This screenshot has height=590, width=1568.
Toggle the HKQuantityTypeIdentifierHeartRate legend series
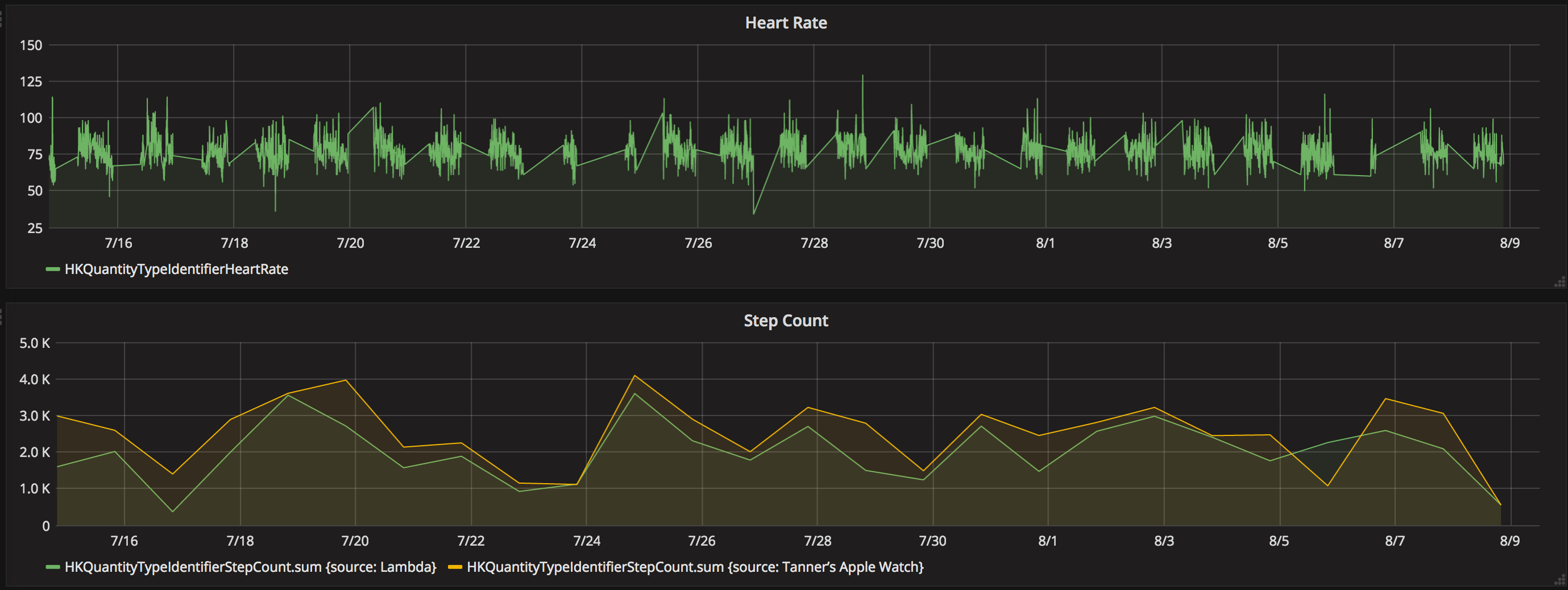[x=176, y=269]
